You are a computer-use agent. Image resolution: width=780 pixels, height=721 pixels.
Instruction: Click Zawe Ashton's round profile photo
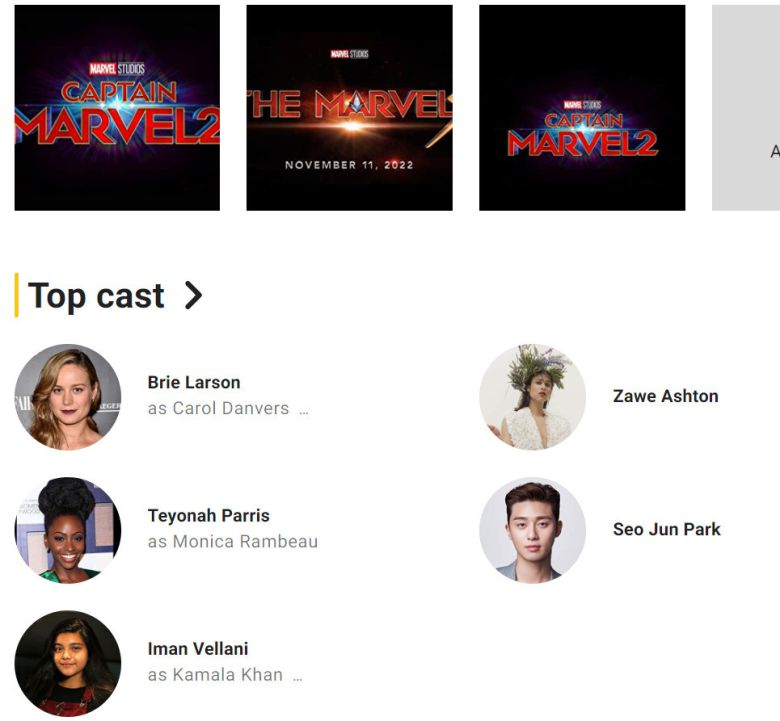pos(532,397)
